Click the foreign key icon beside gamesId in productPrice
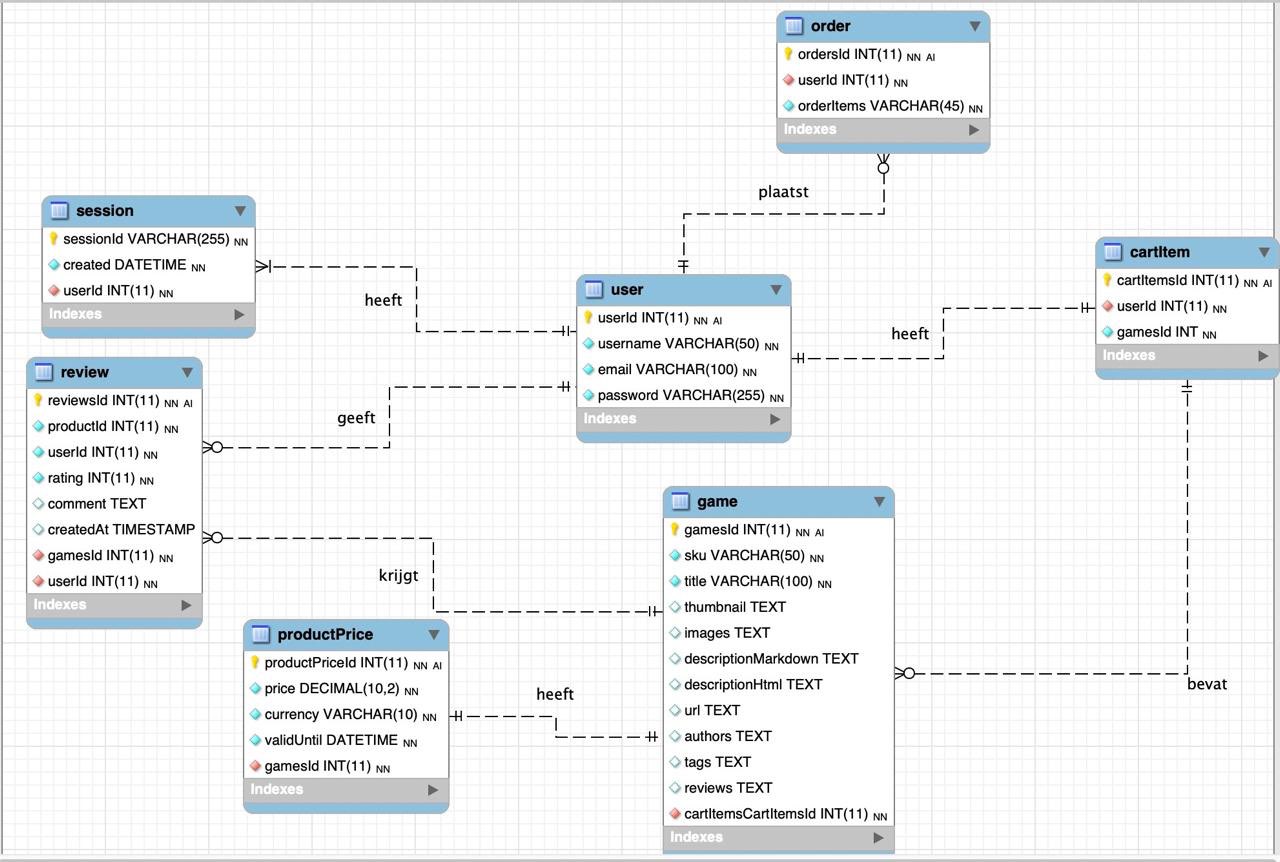1280x862 pixels. (255, 767)
